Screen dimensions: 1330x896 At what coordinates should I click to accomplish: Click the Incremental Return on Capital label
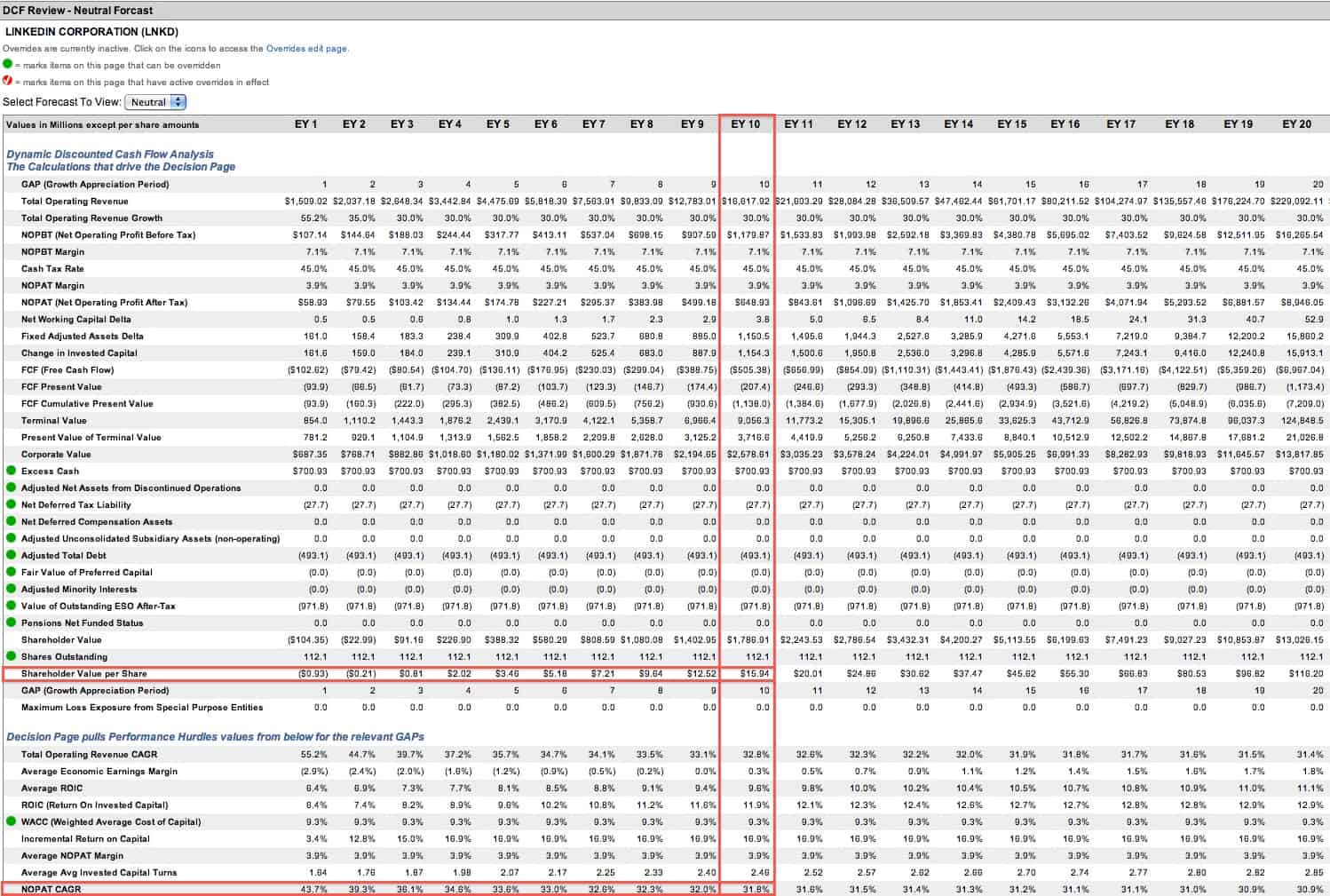point(85,838)
